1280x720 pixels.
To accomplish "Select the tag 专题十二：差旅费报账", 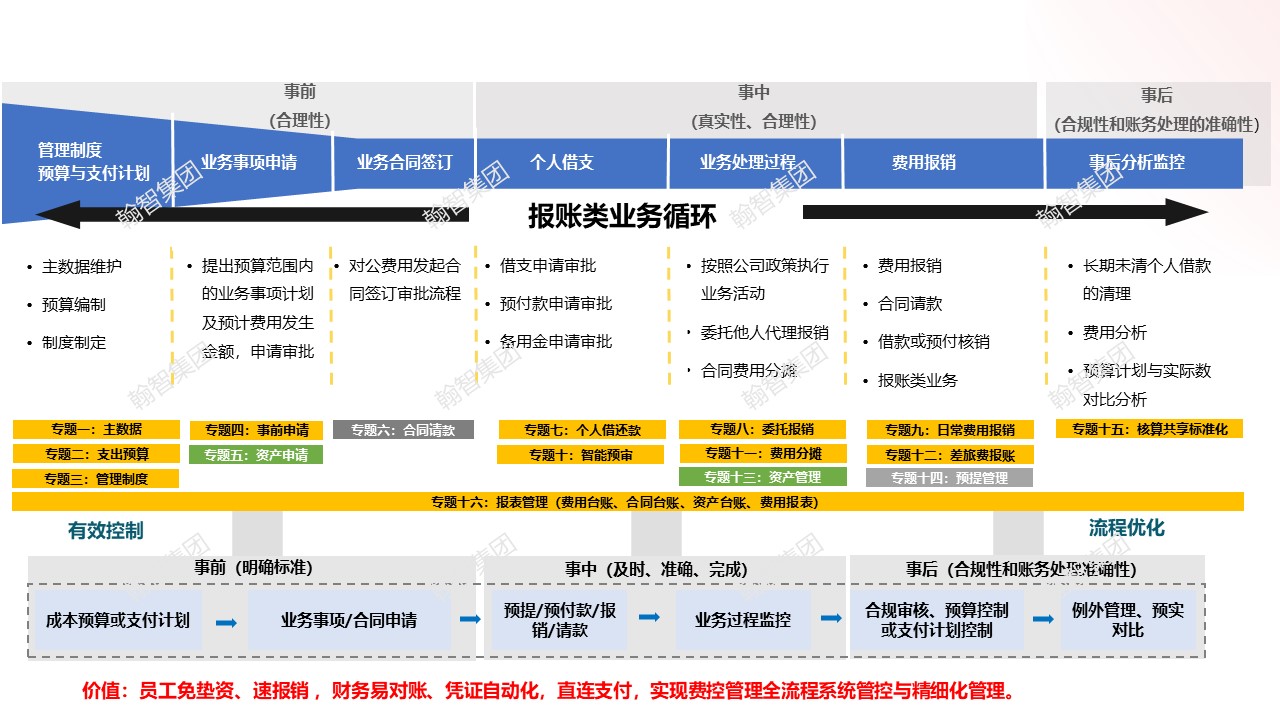I will 949,455.
